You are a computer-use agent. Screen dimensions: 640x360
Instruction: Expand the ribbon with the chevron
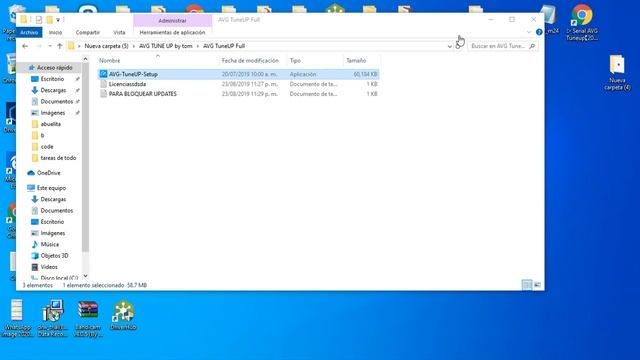(529, 32)
